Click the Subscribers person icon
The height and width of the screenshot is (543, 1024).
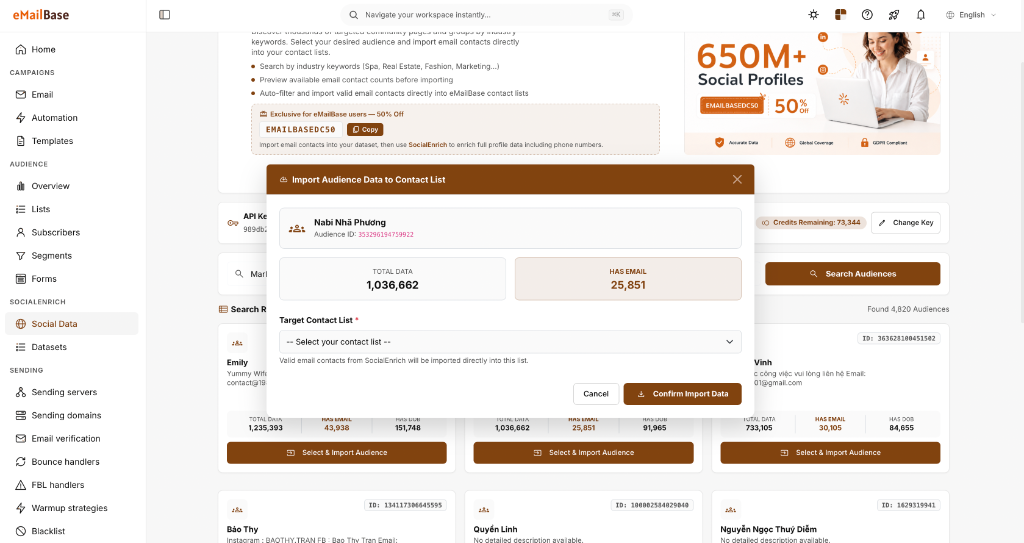21,232
